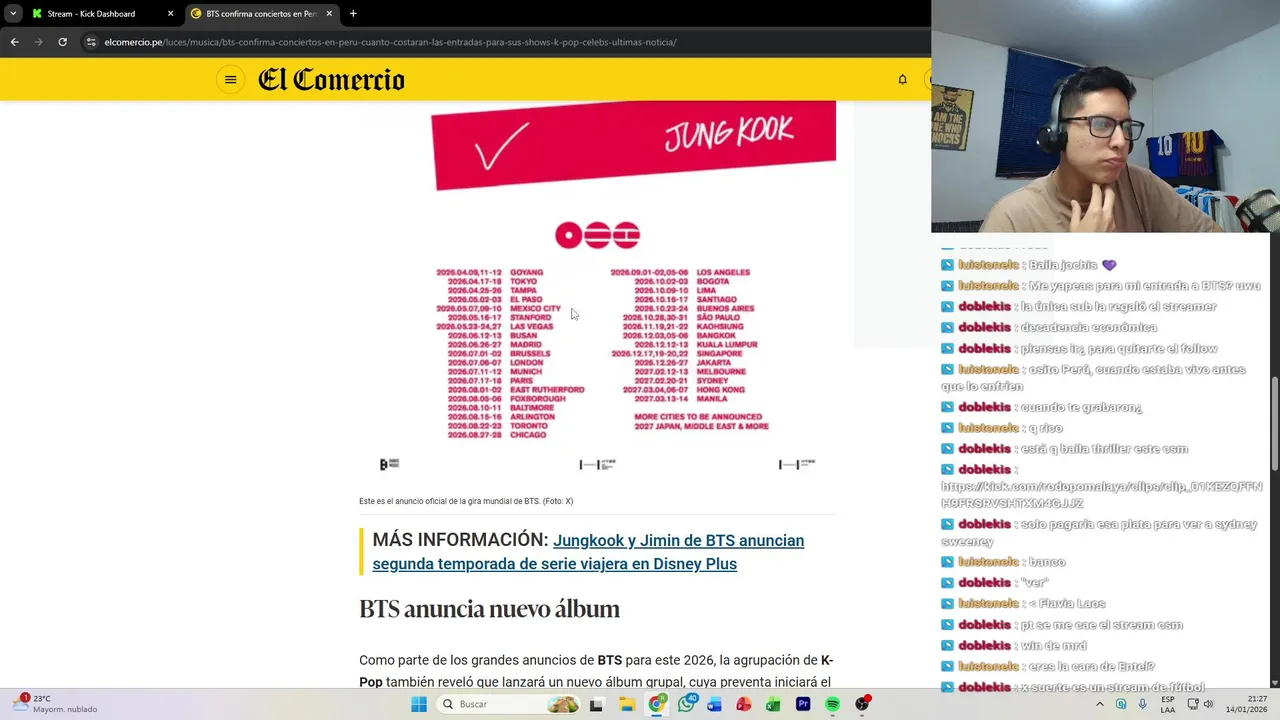Open the Windows Start menu

coord(419,704)
